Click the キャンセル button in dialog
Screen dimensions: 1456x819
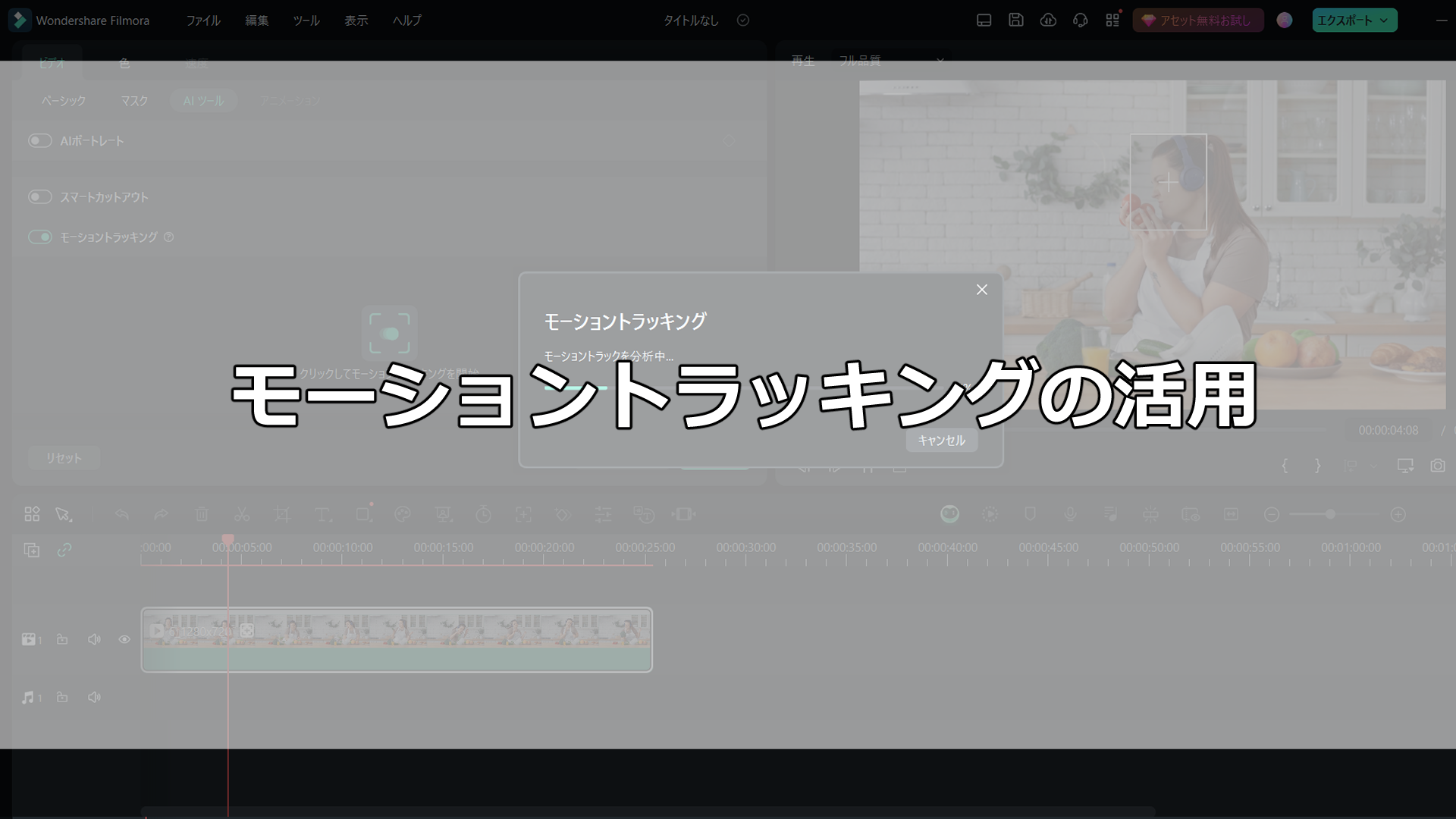(x=941, y=441)
